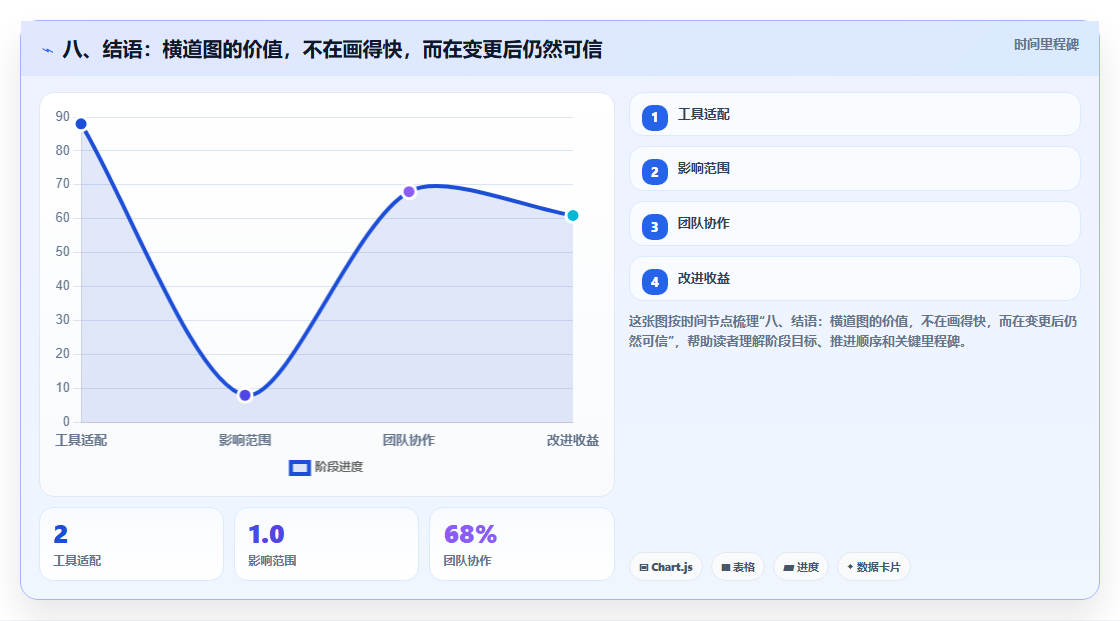Click the 0 y-axis tick label
Image resolution: width=1120 pixels, height=621 pixels.
coord(66,422)
